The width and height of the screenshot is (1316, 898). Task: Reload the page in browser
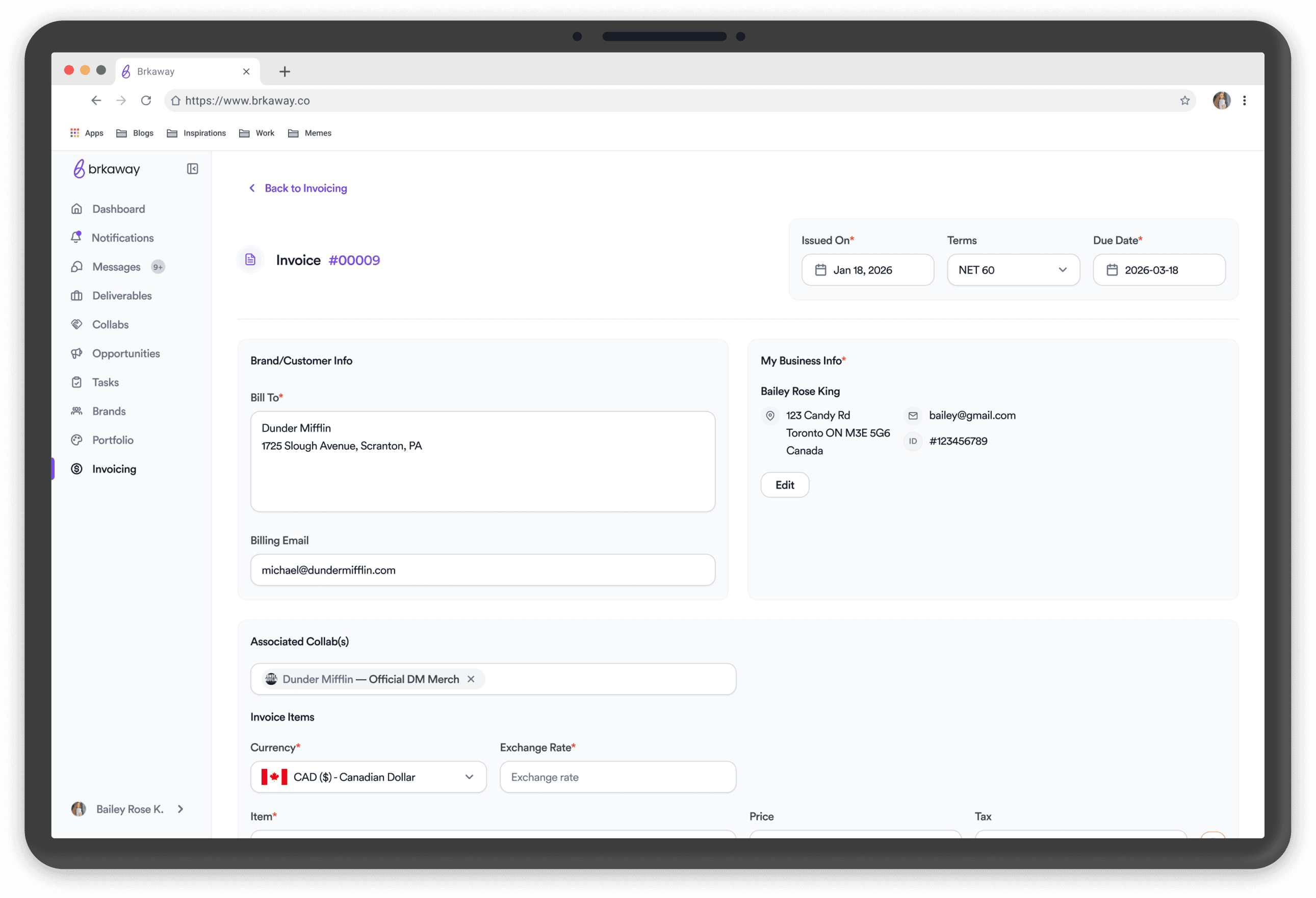pyautogui.click(x=146, y=101)
